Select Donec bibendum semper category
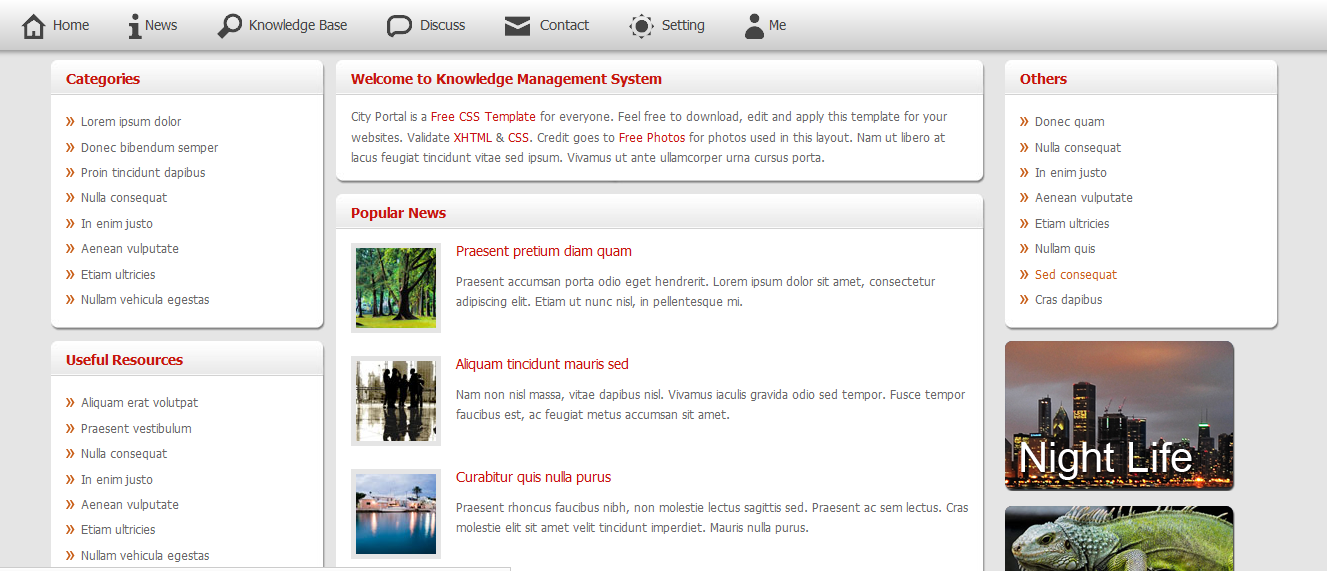 [x=149, y=148]
